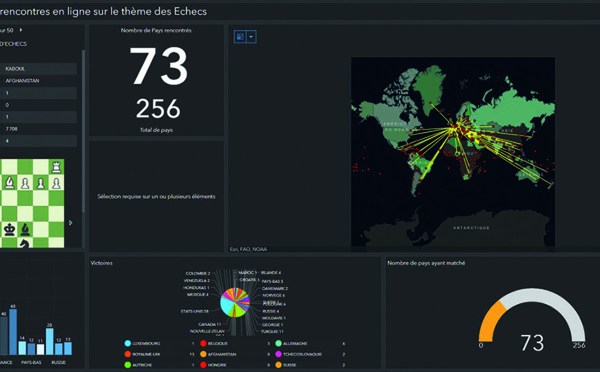600x372 pixels.
Task: Click the '0' value row in the list
Action: point(38,105)
